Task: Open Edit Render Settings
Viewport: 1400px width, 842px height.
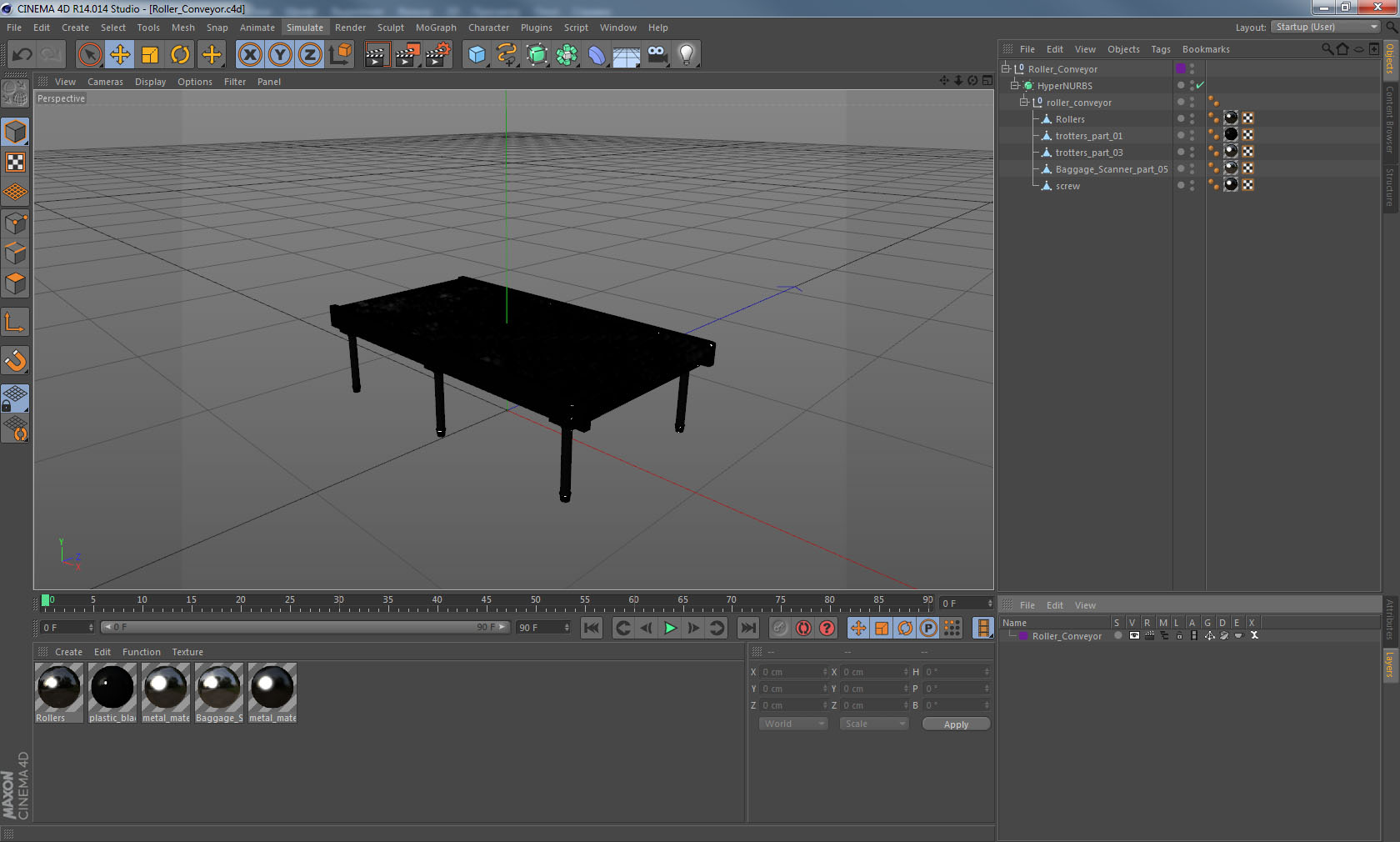Action: pos(438,55)
